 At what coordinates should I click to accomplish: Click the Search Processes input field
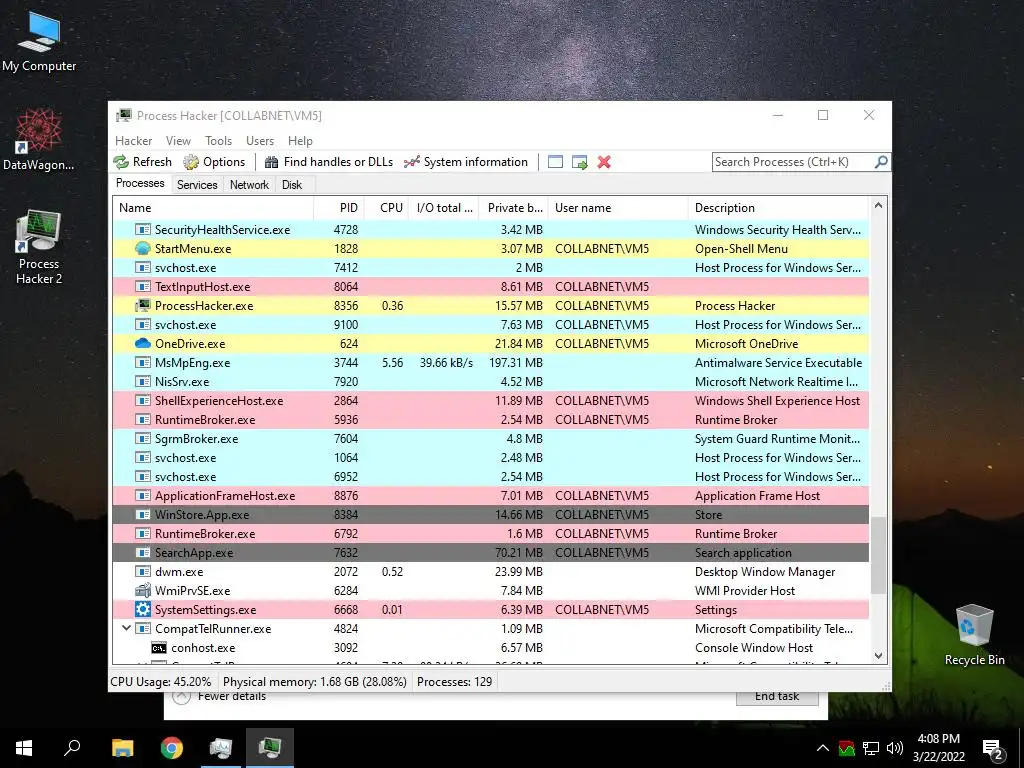pos(793,162)
